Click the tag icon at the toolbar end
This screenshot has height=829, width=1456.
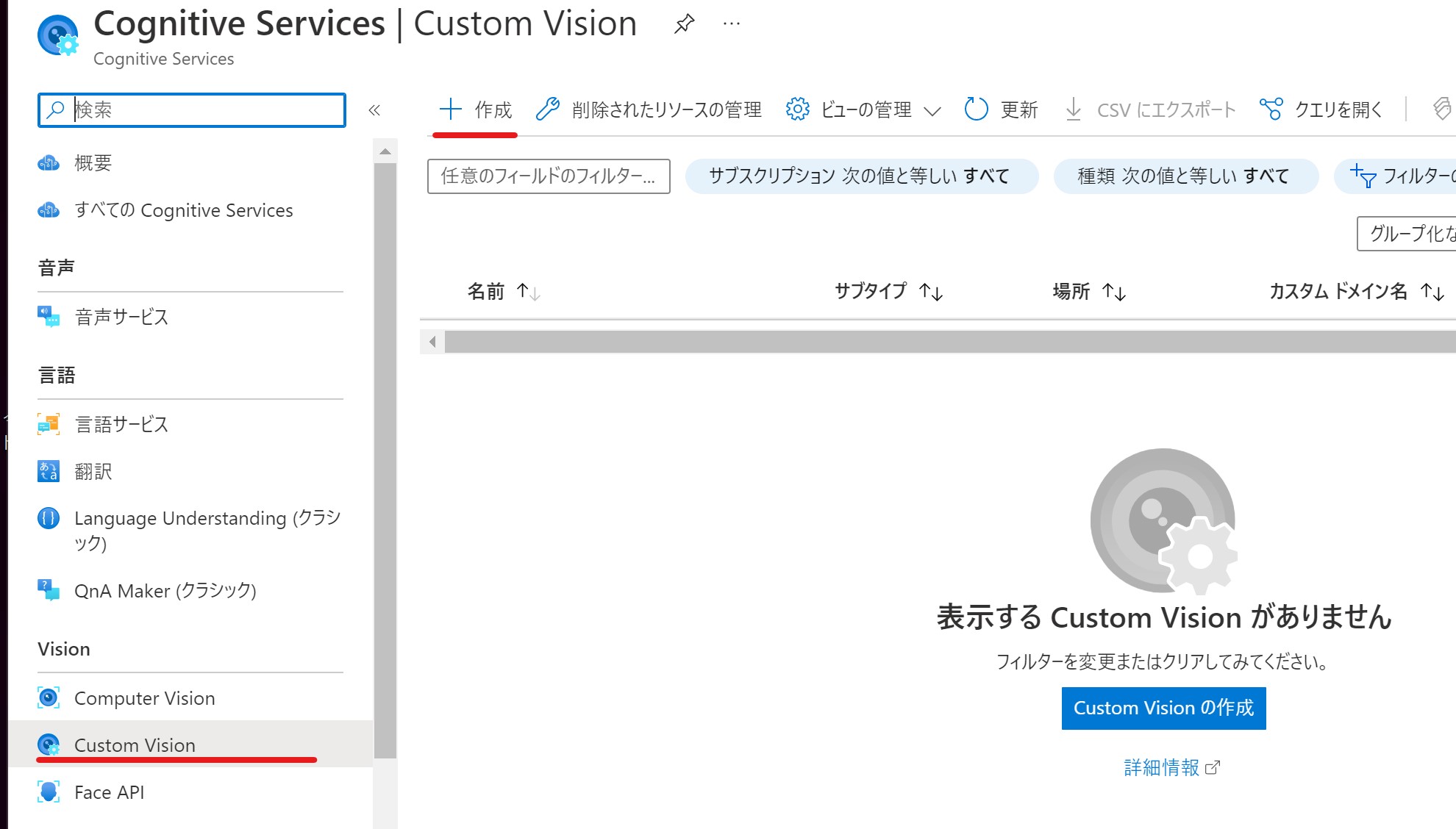pos(1443,110)
